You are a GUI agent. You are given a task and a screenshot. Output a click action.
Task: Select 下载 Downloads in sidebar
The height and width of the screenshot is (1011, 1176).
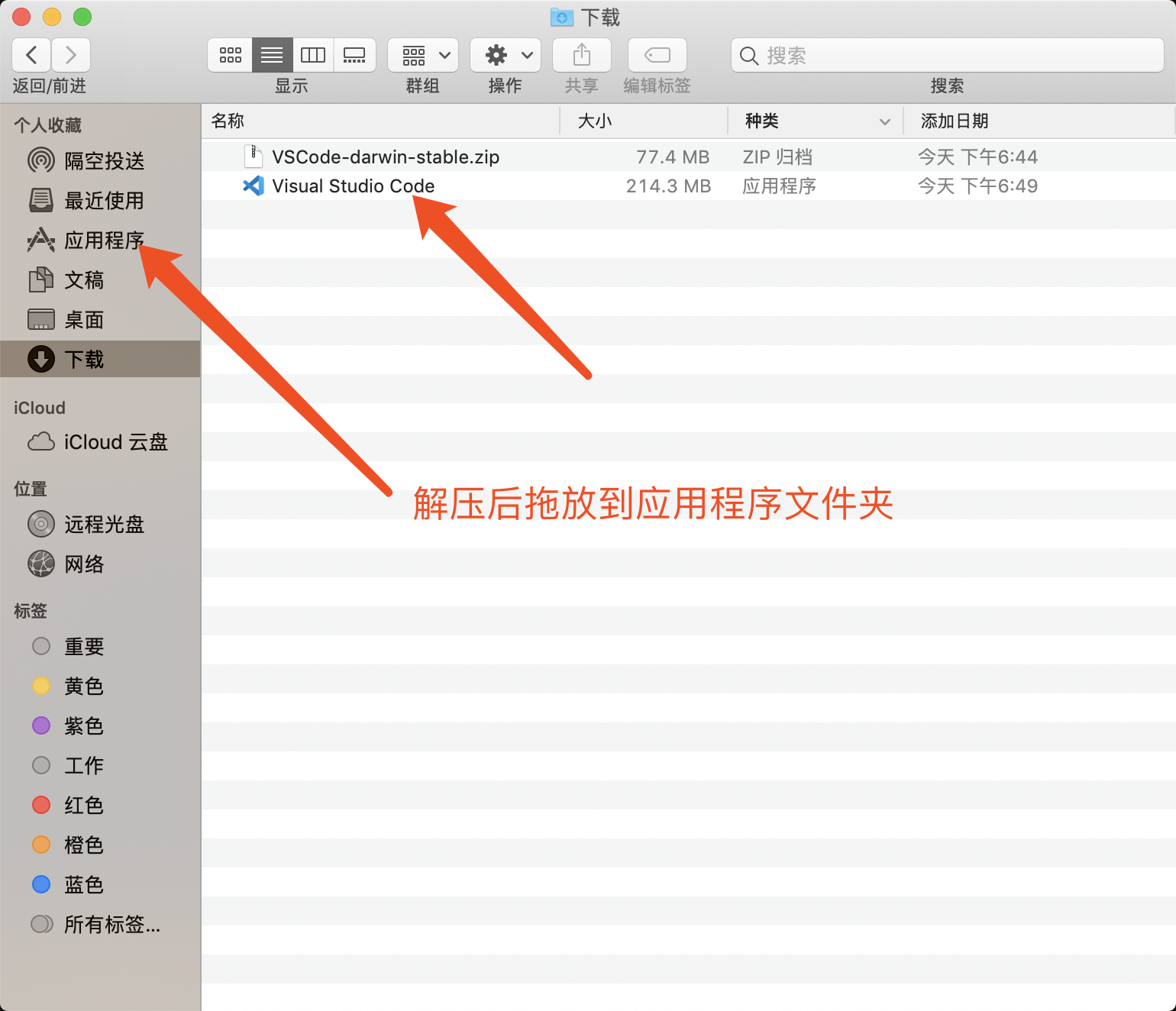point(100,359)
